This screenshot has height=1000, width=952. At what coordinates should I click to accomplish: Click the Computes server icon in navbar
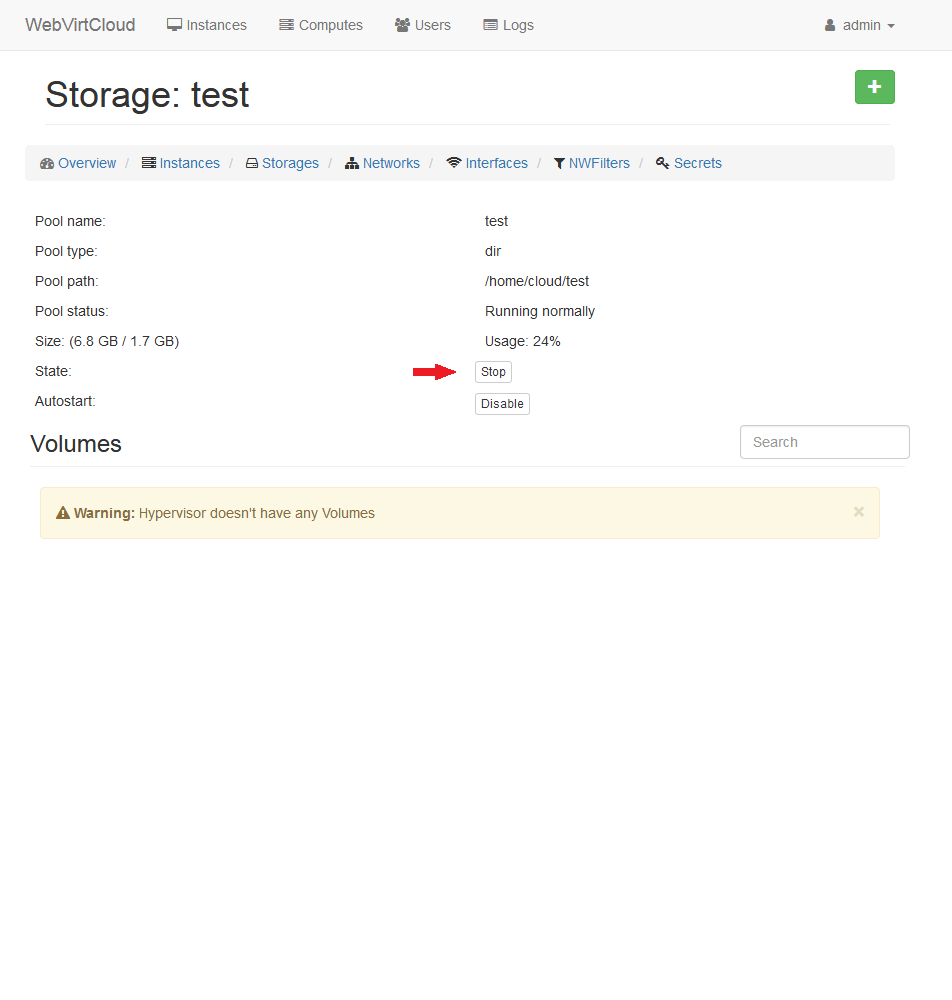pyautogui.click(x=286, y=25)
